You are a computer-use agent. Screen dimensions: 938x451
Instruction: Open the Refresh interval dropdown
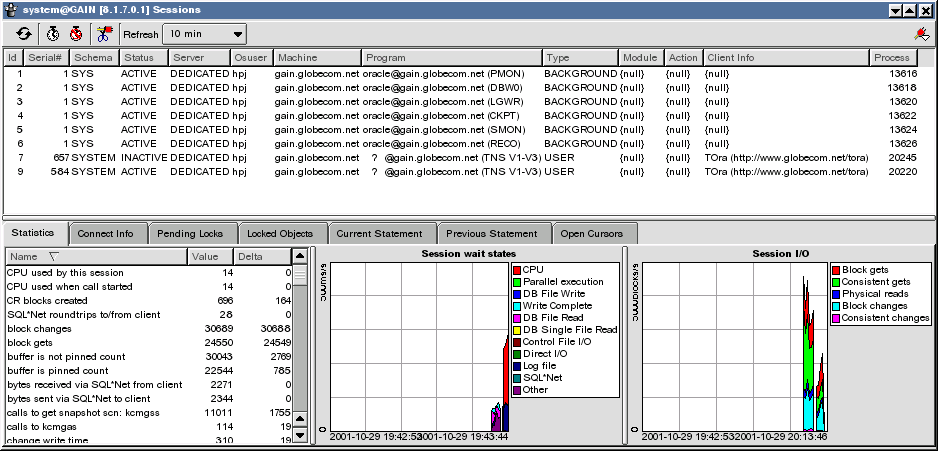click(206, 33)
